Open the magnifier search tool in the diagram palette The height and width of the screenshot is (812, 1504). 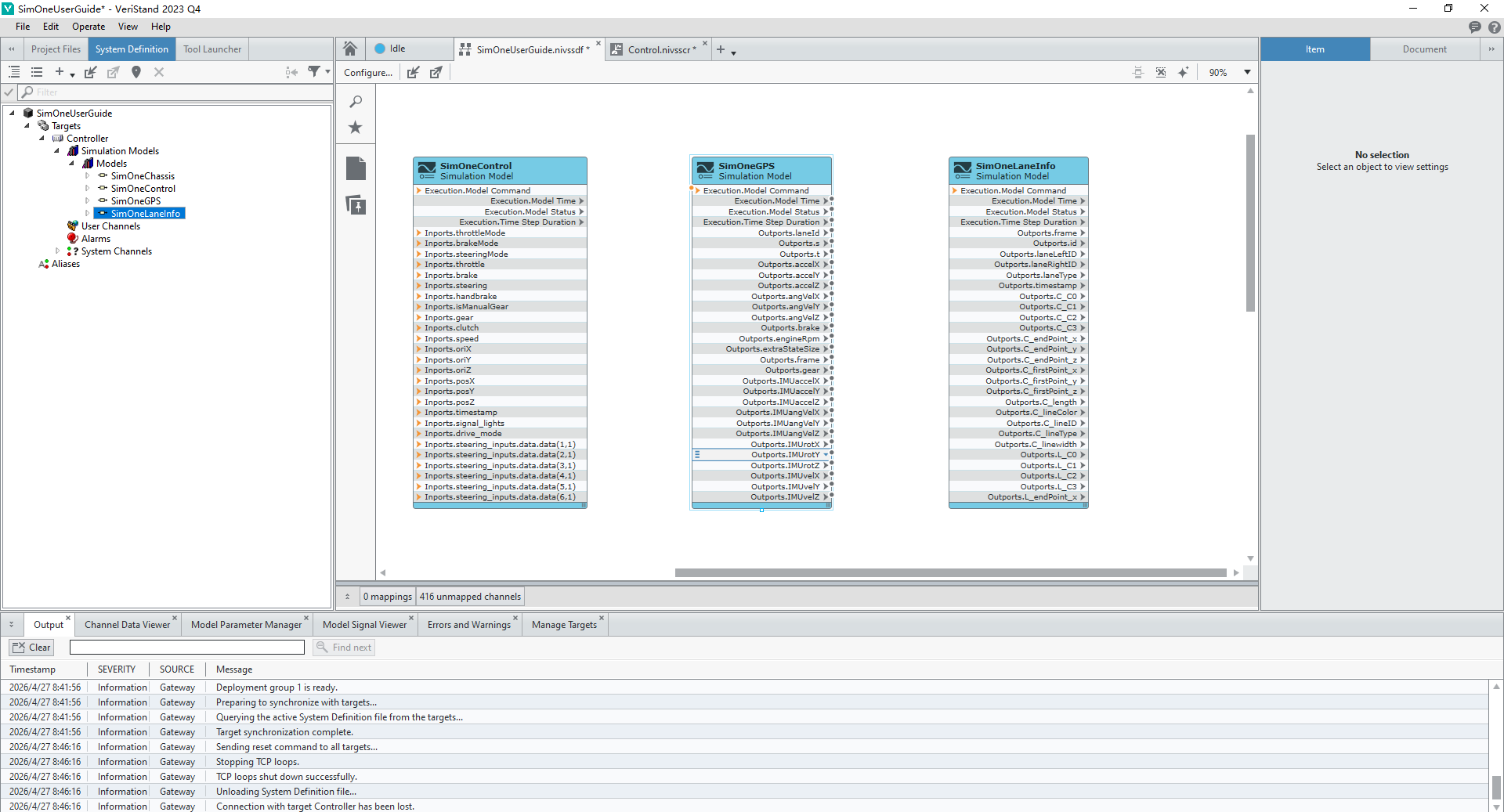coord(356,102)
